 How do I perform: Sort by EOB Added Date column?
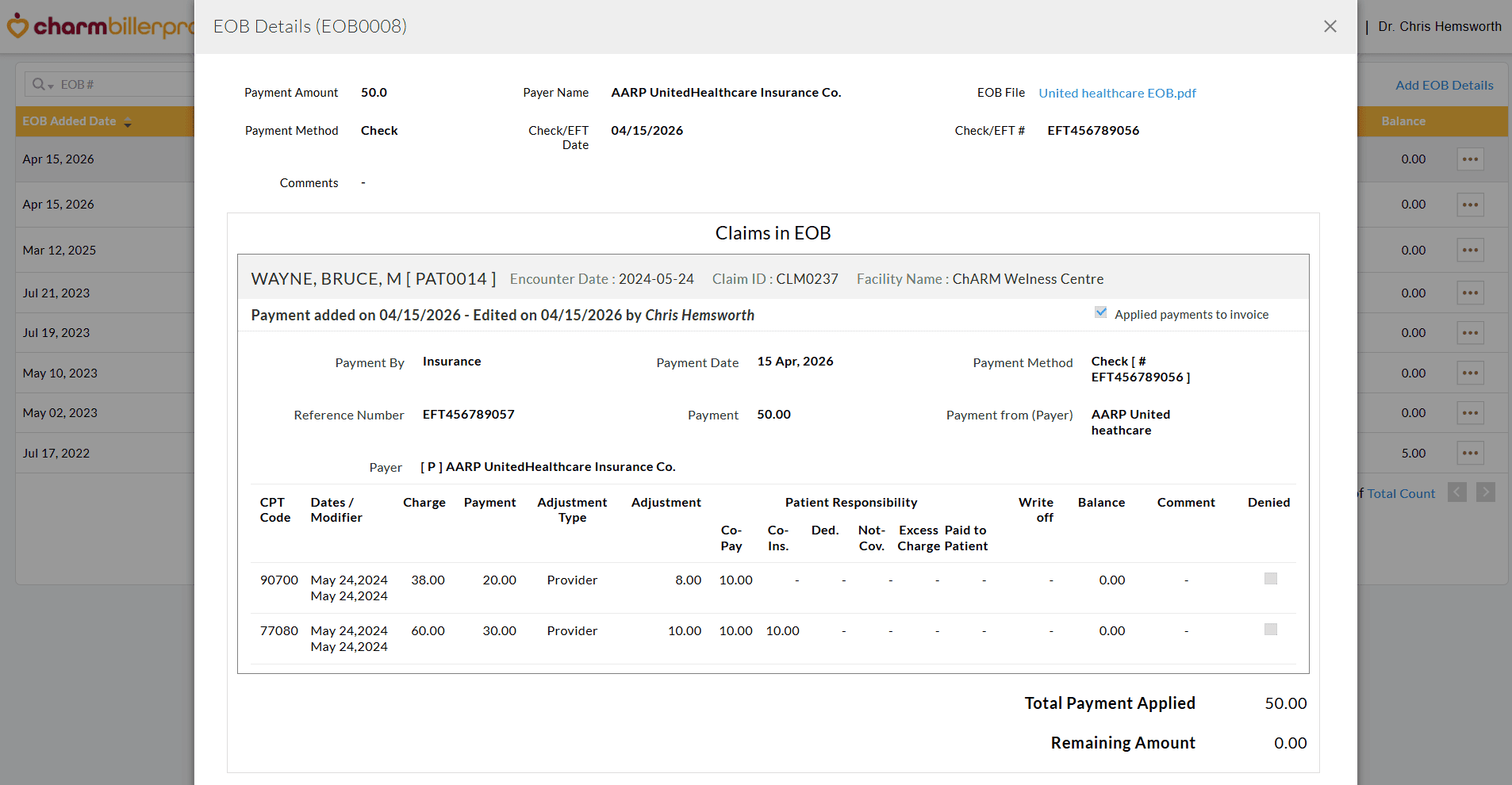click(76, 121)
